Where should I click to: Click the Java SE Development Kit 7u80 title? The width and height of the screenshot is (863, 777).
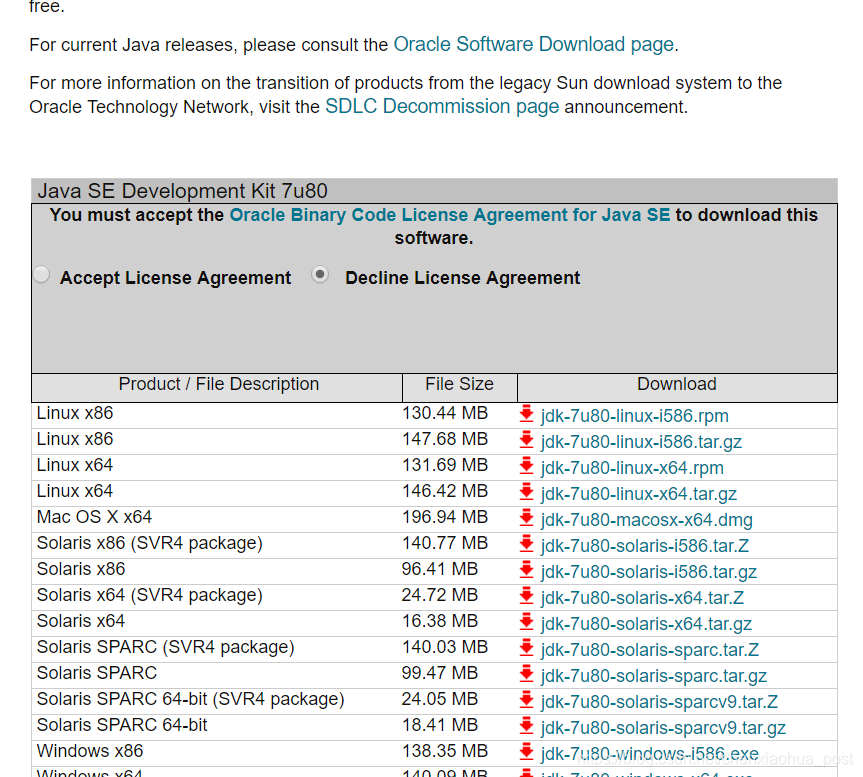(x=182, y=191)
